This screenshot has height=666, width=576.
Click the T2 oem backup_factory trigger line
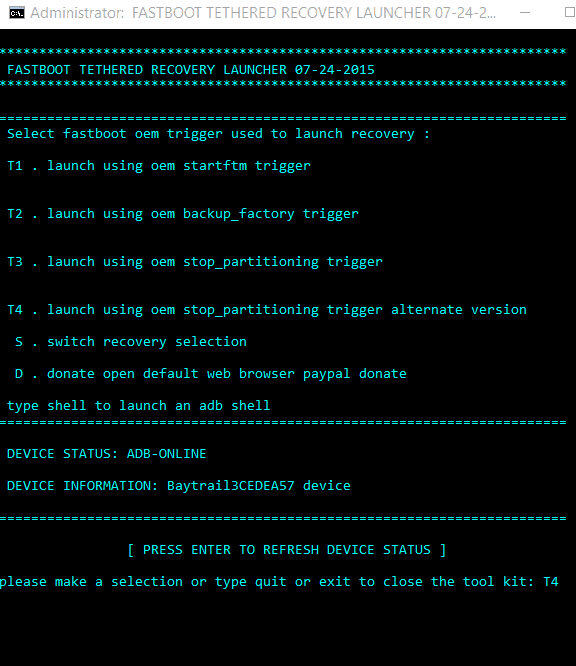point(183,214)
